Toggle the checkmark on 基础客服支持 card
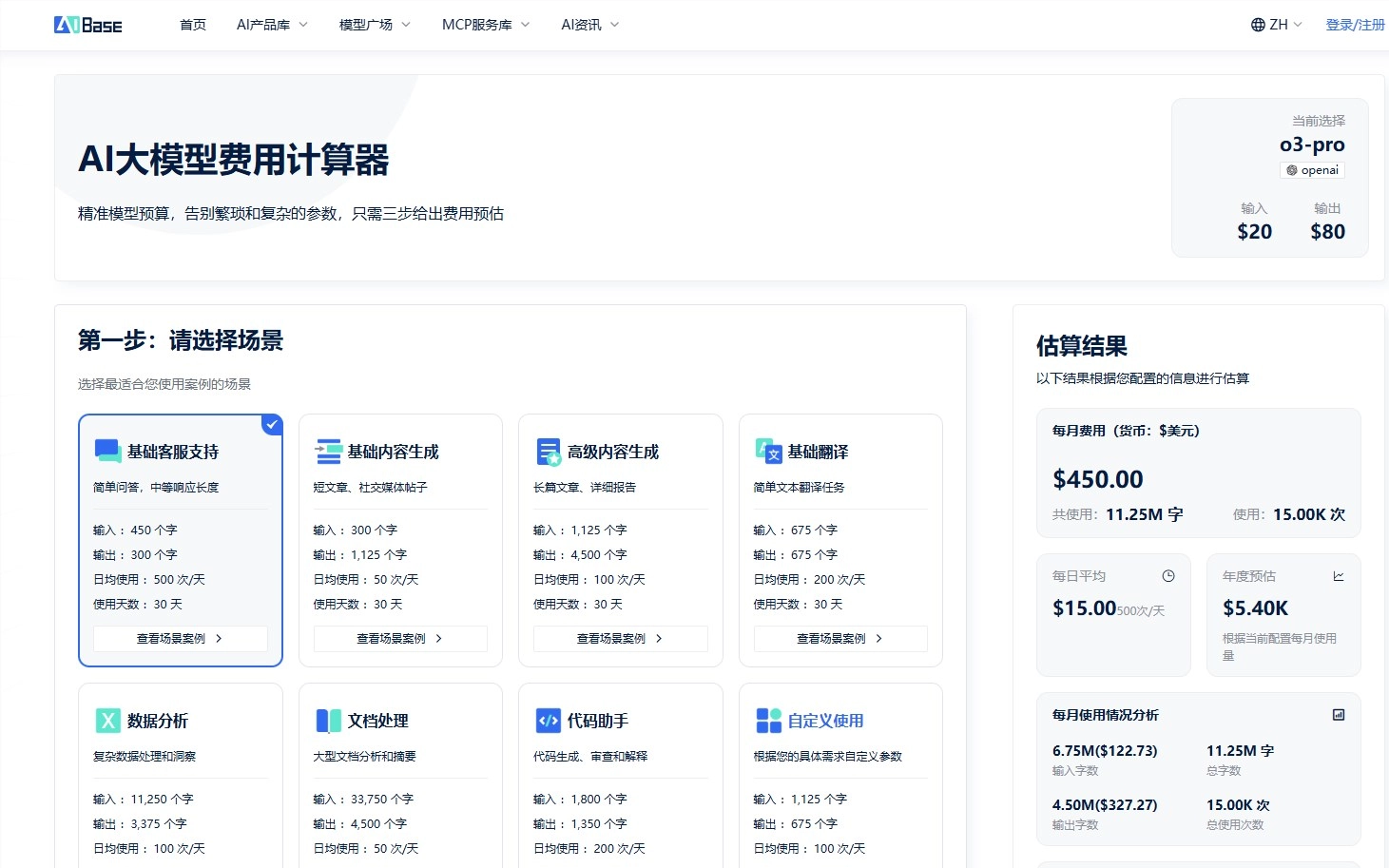1389x868 pixels. tap(272, 425)
